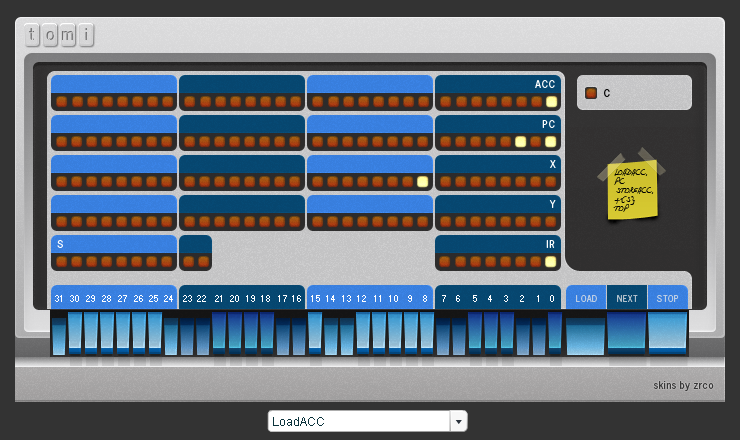The height and width of the screenshot is (440, 740).
Task: Flip the bit 0 switch
Action: click(x=554, y=333)
